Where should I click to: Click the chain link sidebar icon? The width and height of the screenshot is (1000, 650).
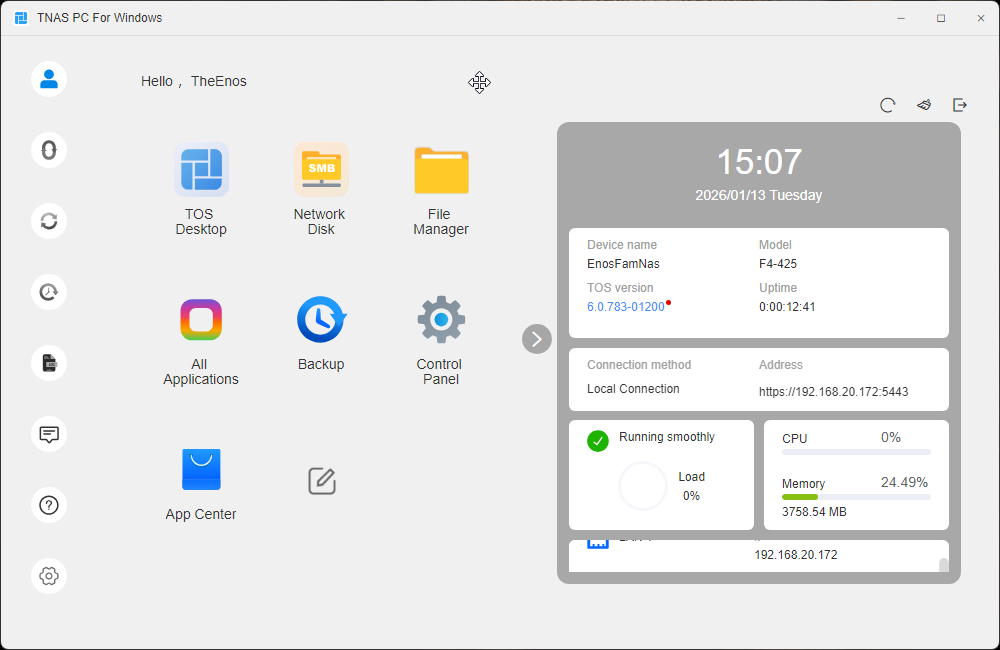[49, 151]
